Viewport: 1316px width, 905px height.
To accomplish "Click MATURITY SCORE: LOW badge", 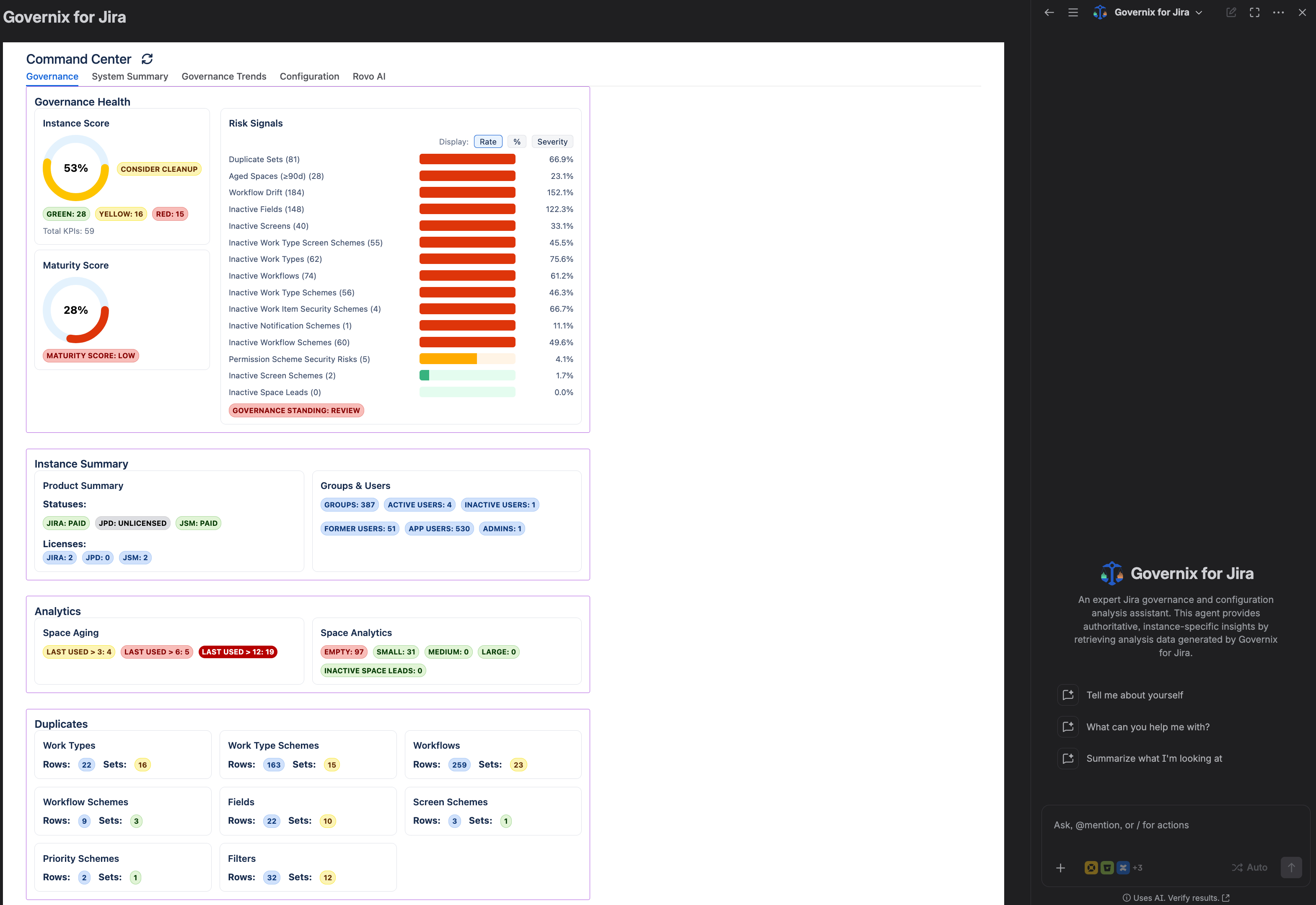I will [91, 356].
